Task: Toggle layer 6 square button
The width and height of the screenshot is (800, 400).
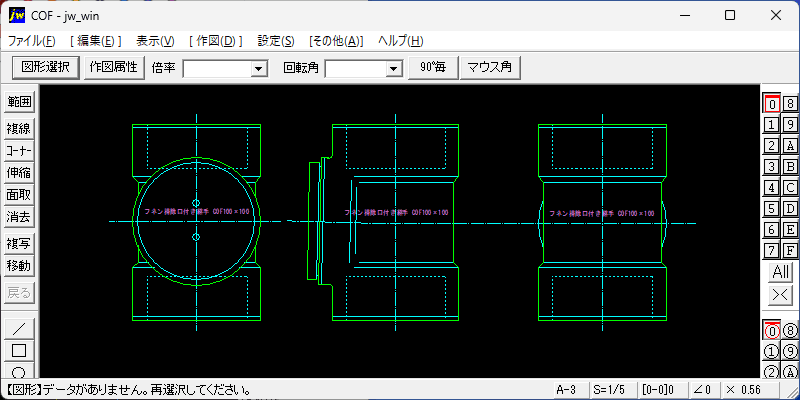Action: coord(771,230)
